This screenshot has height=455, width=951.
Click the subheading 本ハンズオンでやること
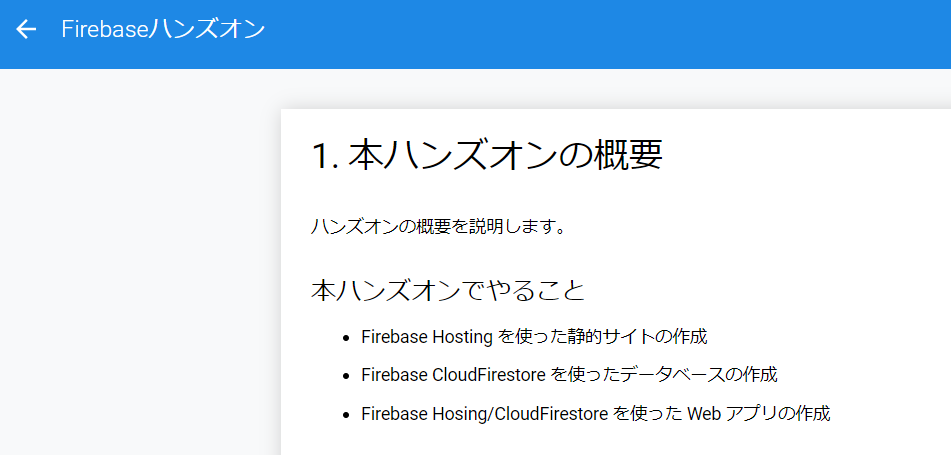(448, 291)
